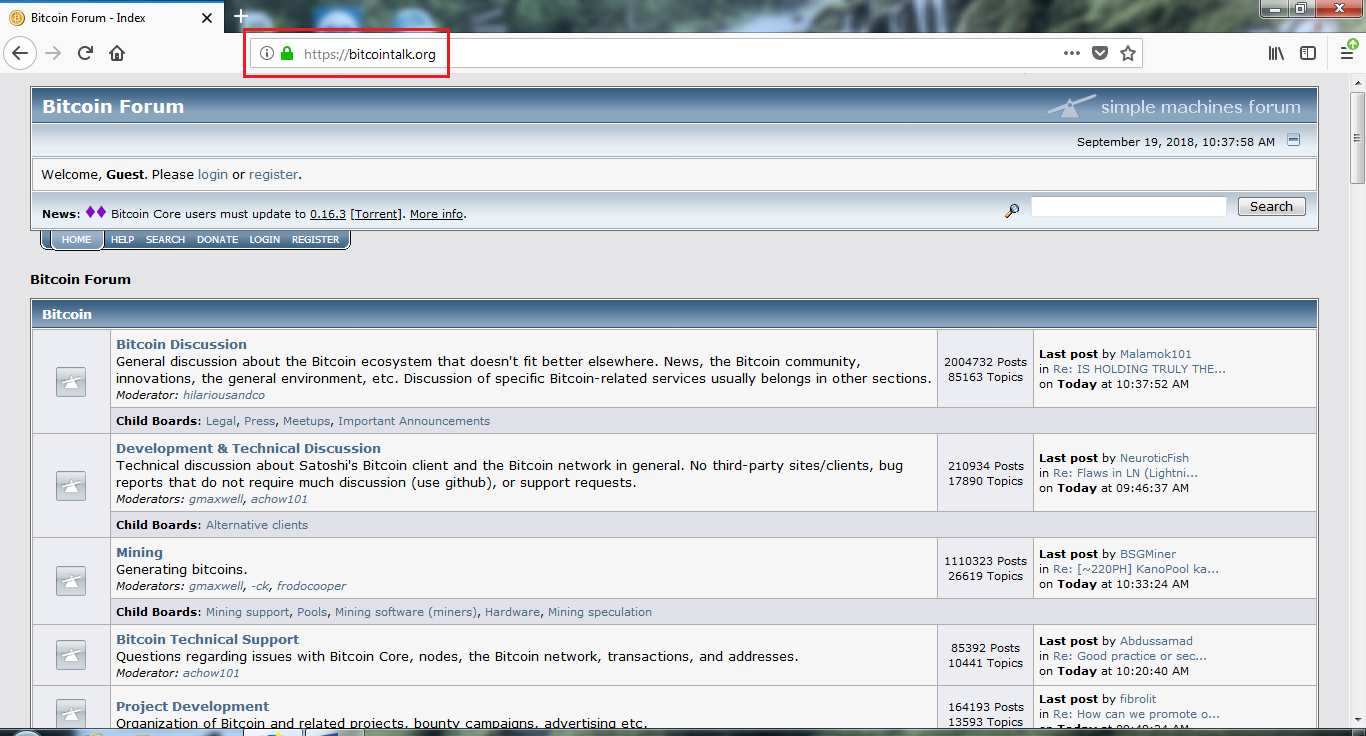
Task: Reload the page with the refresh icon
Action: pyautogui.click(x=85, y=53)
